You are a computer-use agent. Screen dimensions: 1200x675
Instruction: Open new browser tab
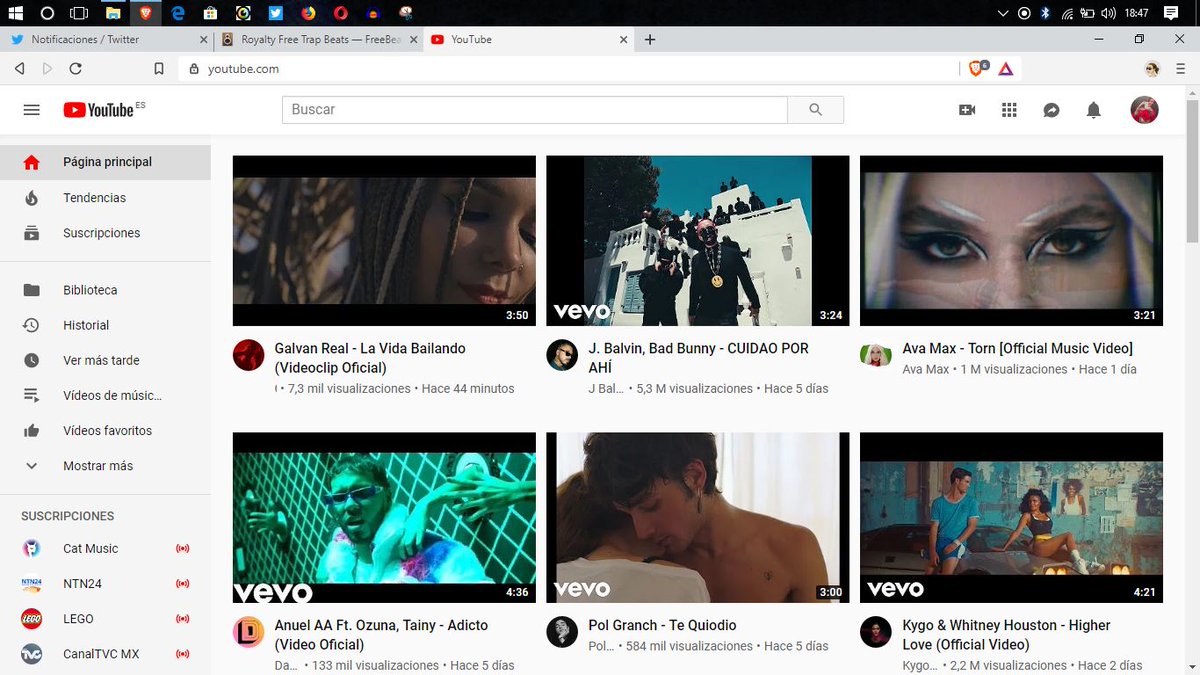pyautogui.click(x=650, y=40)
